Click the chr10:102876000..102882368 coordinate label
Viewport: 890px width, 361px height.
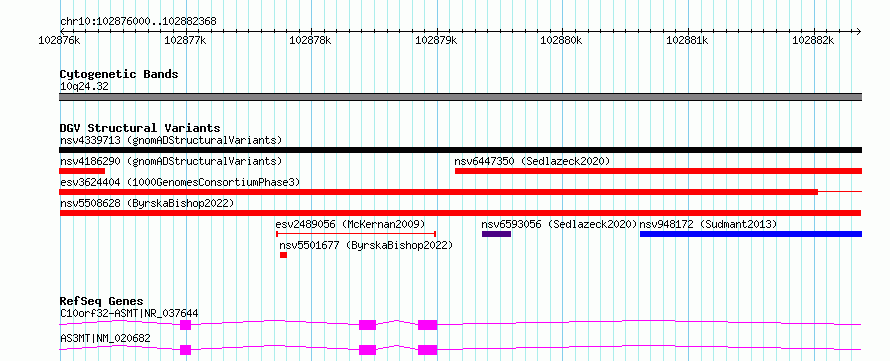tap(138, 21)
